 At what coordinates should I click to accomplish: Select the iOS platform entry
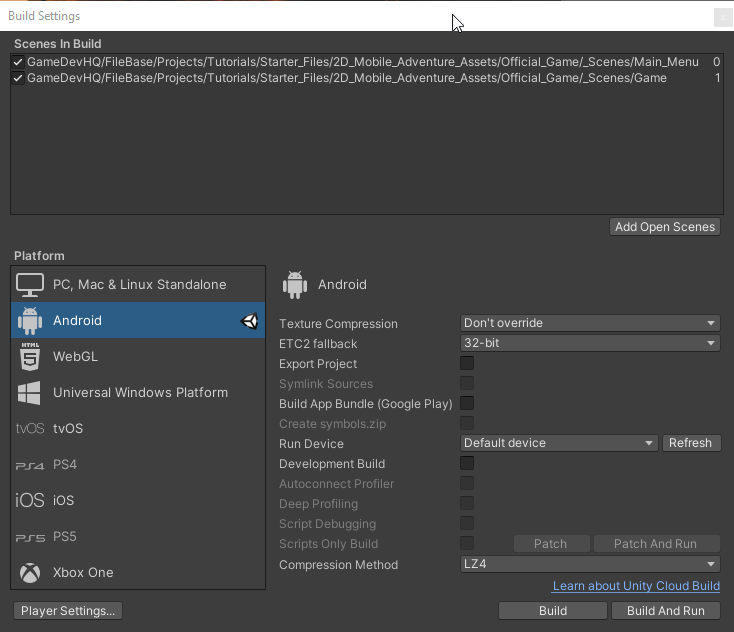tap(138, 500)
